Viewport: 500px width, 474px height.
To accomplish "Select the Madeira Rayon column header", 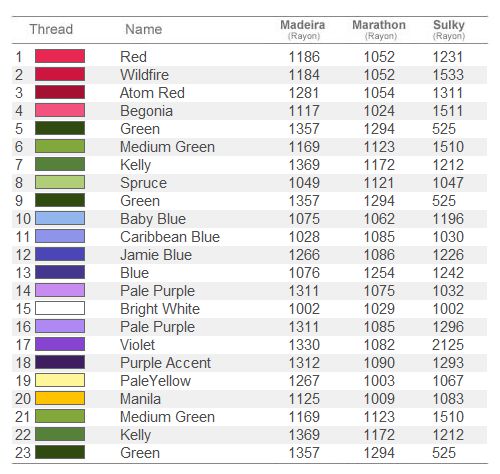I will (x=303, y=29).
